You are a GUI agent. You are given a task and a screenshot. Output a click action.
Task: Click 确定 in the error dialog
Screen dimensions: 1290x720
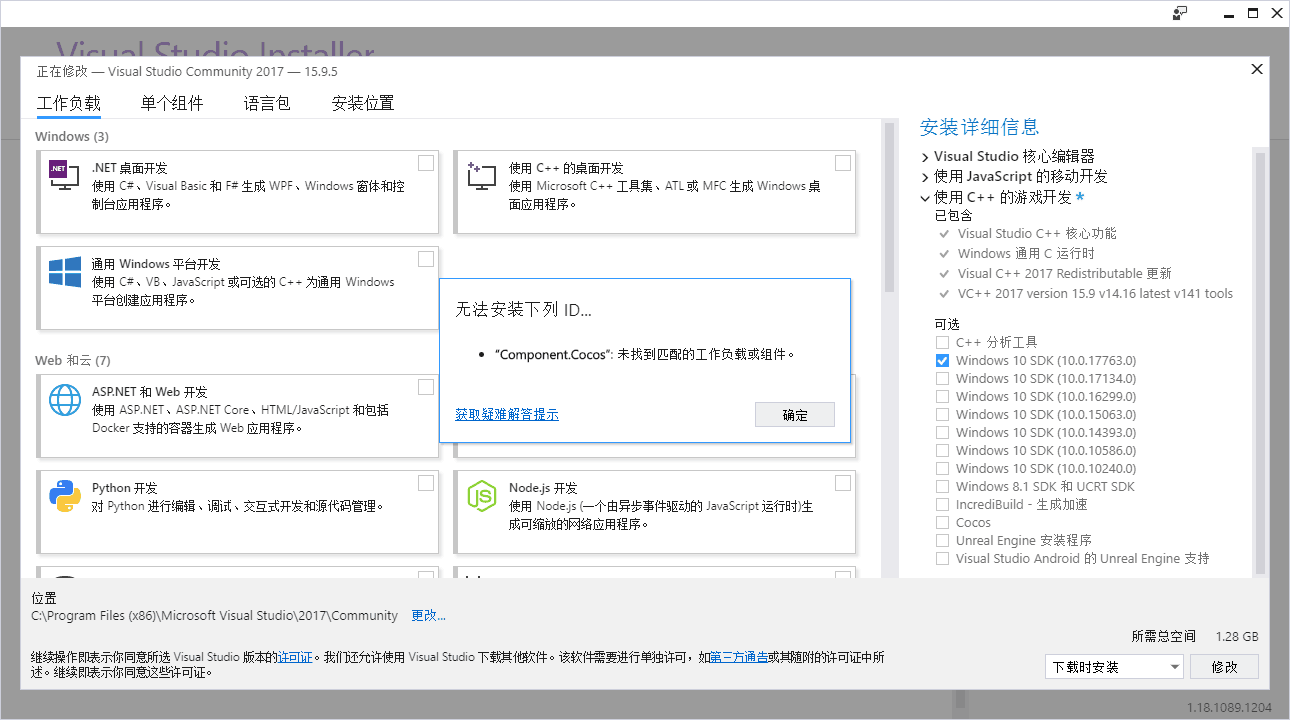click(795, 415)
